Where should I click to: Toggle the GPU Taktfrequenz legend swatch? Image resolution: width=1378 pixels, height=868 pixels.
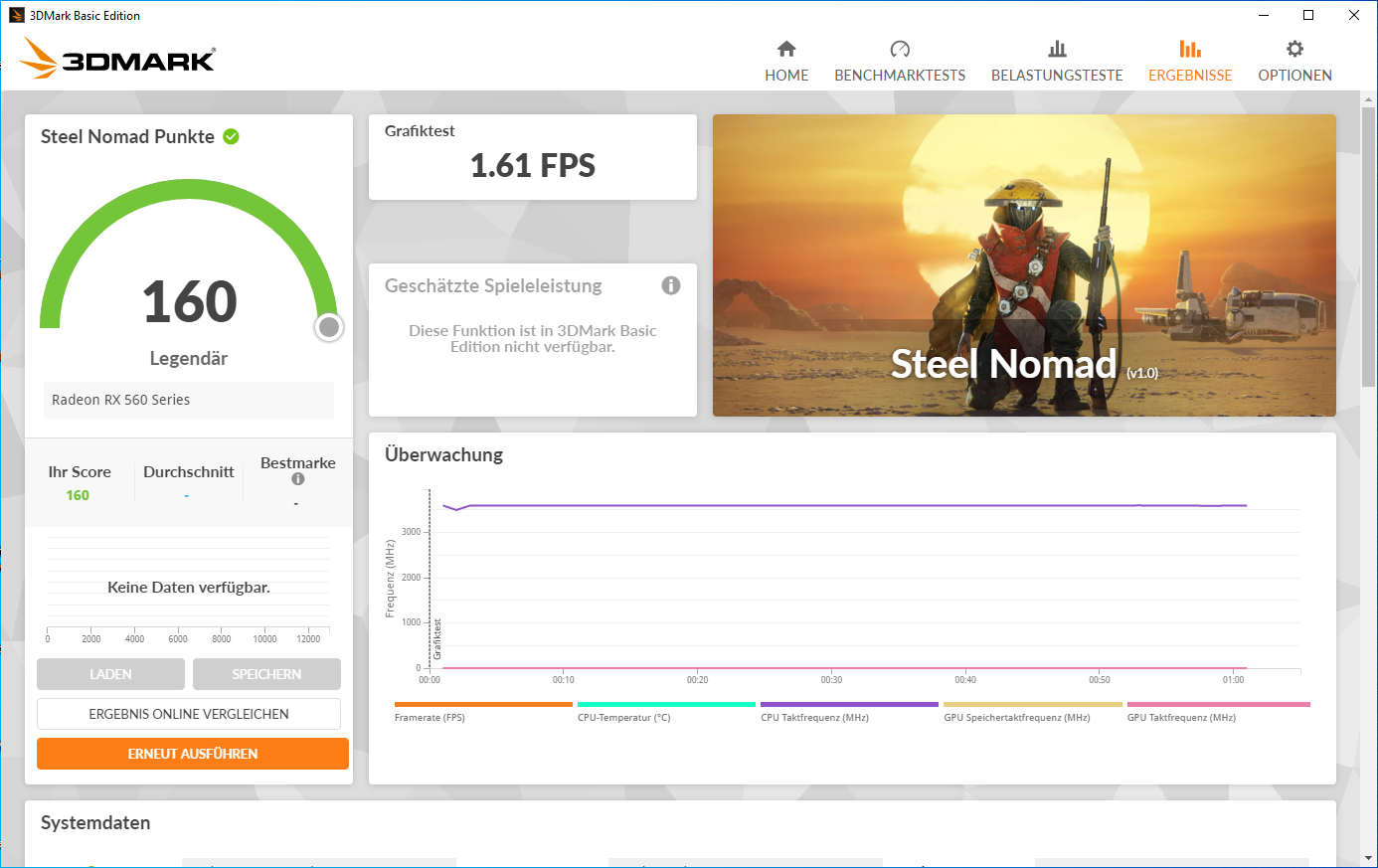pos(1219,704)
